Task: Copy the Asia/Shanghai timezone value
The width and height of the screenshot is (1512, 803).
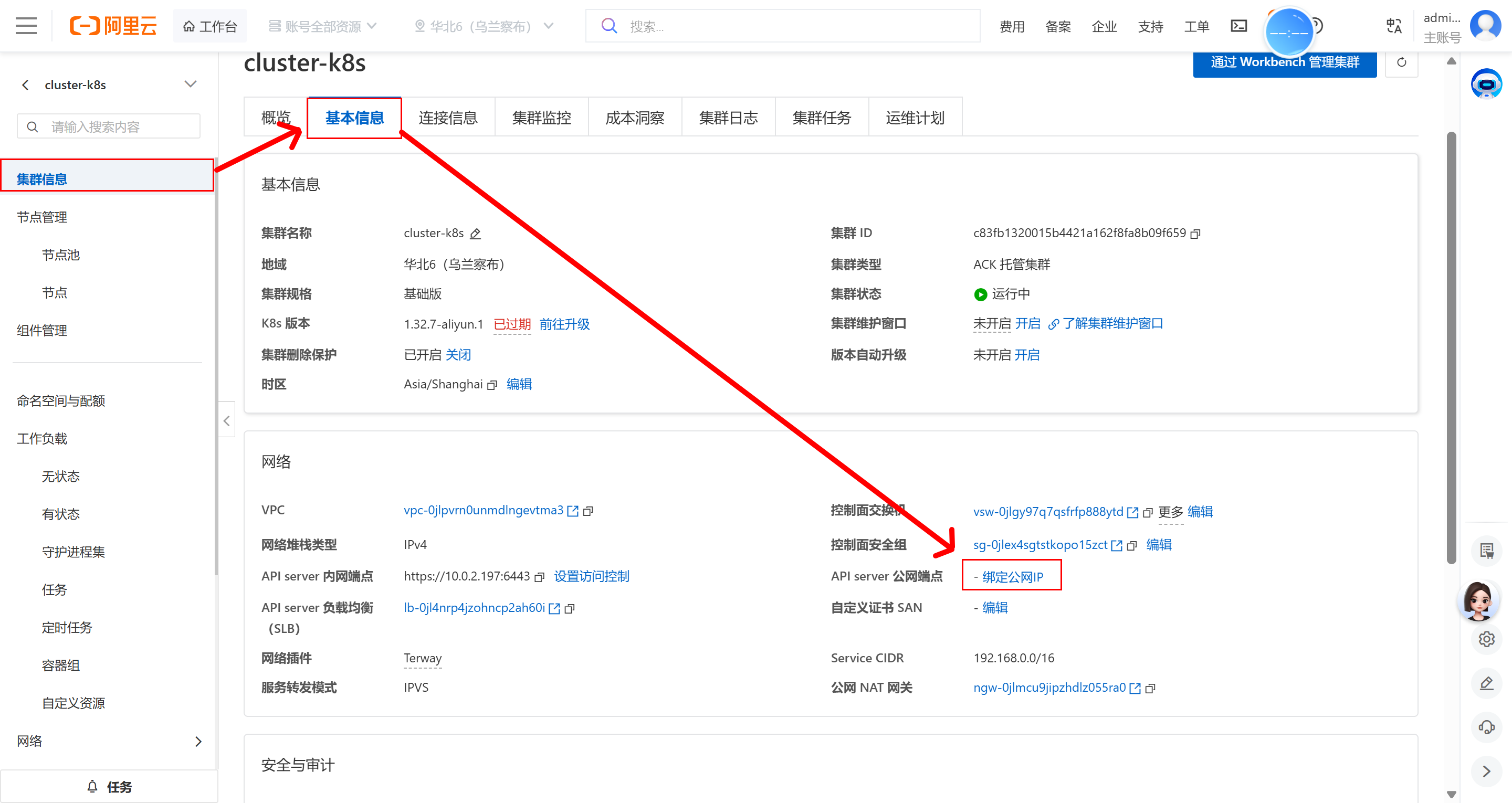Action: click(492, 385)
